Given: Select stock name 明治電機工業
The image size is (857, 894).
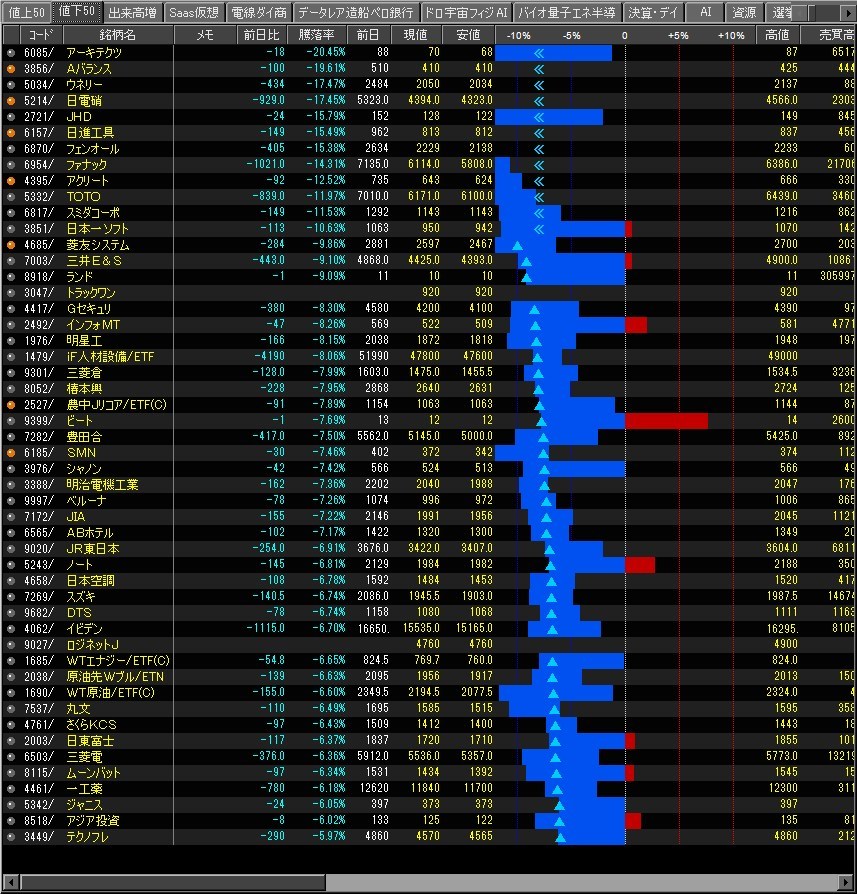Looking at the screenshot, I should click(103, 485).
